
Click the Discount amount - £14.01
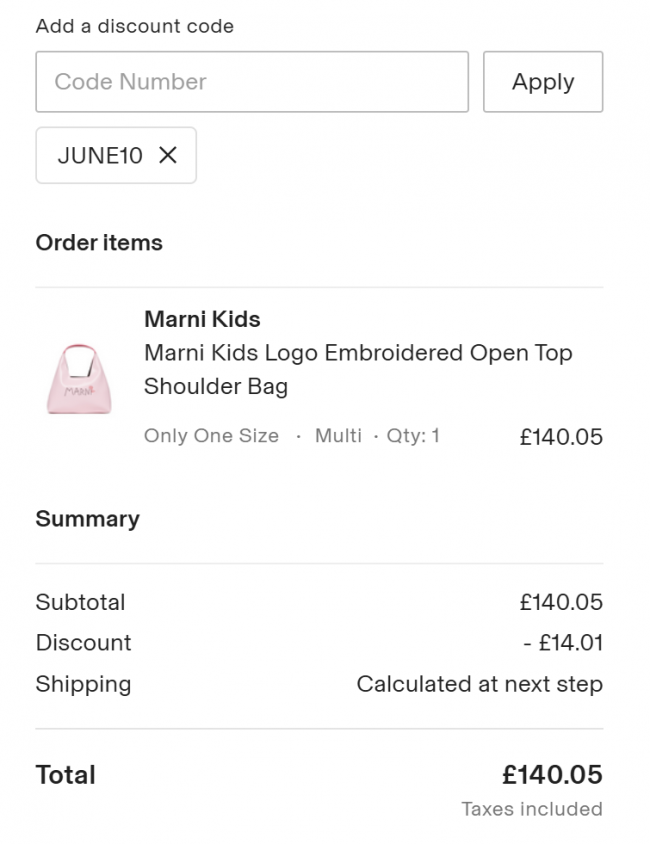pyautogui.click(x=563, y=643)
